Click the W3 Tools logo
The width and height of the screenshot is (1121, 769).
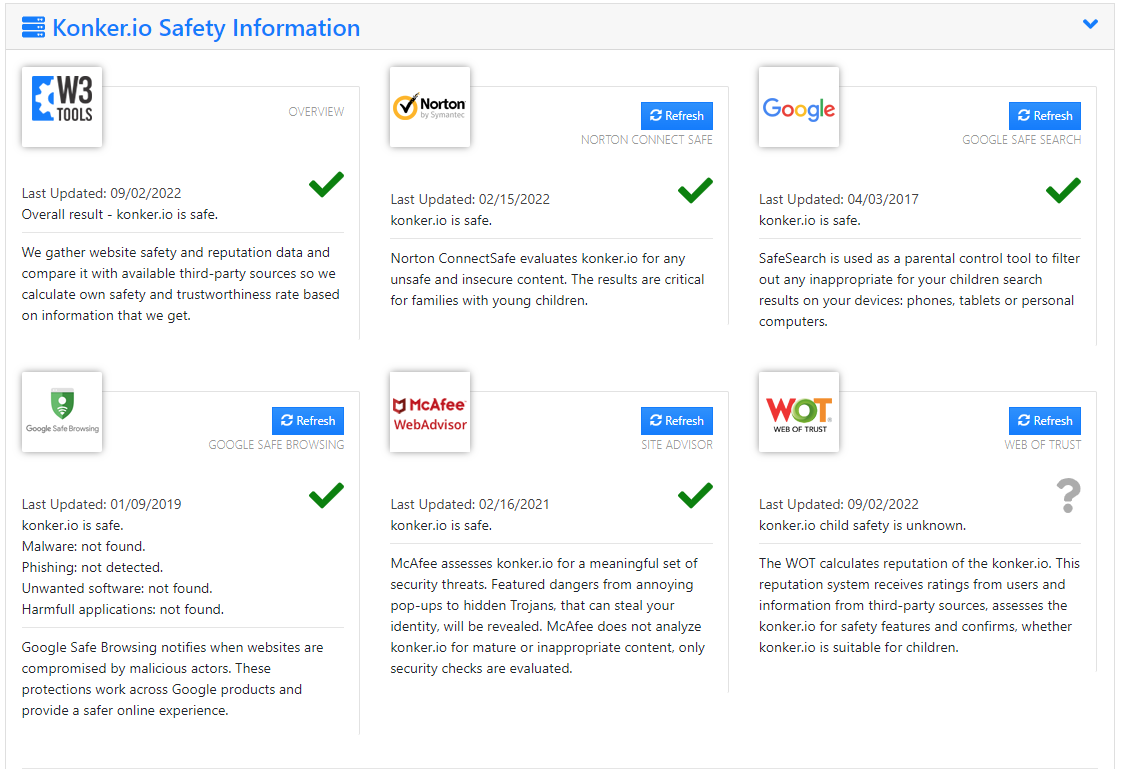[62, 106]
